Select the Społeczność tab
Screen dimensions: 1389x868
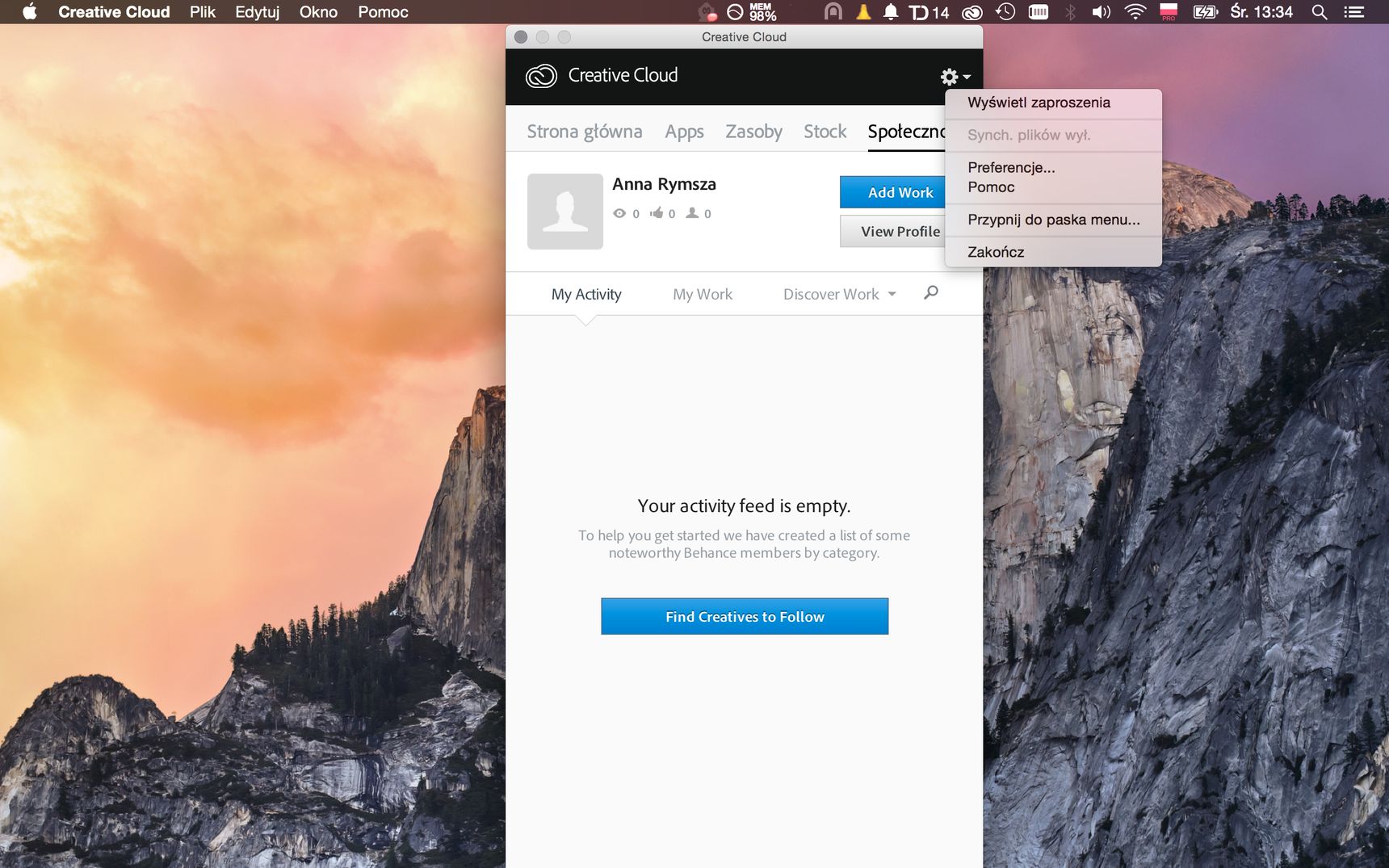pyautogui.click(x=906, y=132)
